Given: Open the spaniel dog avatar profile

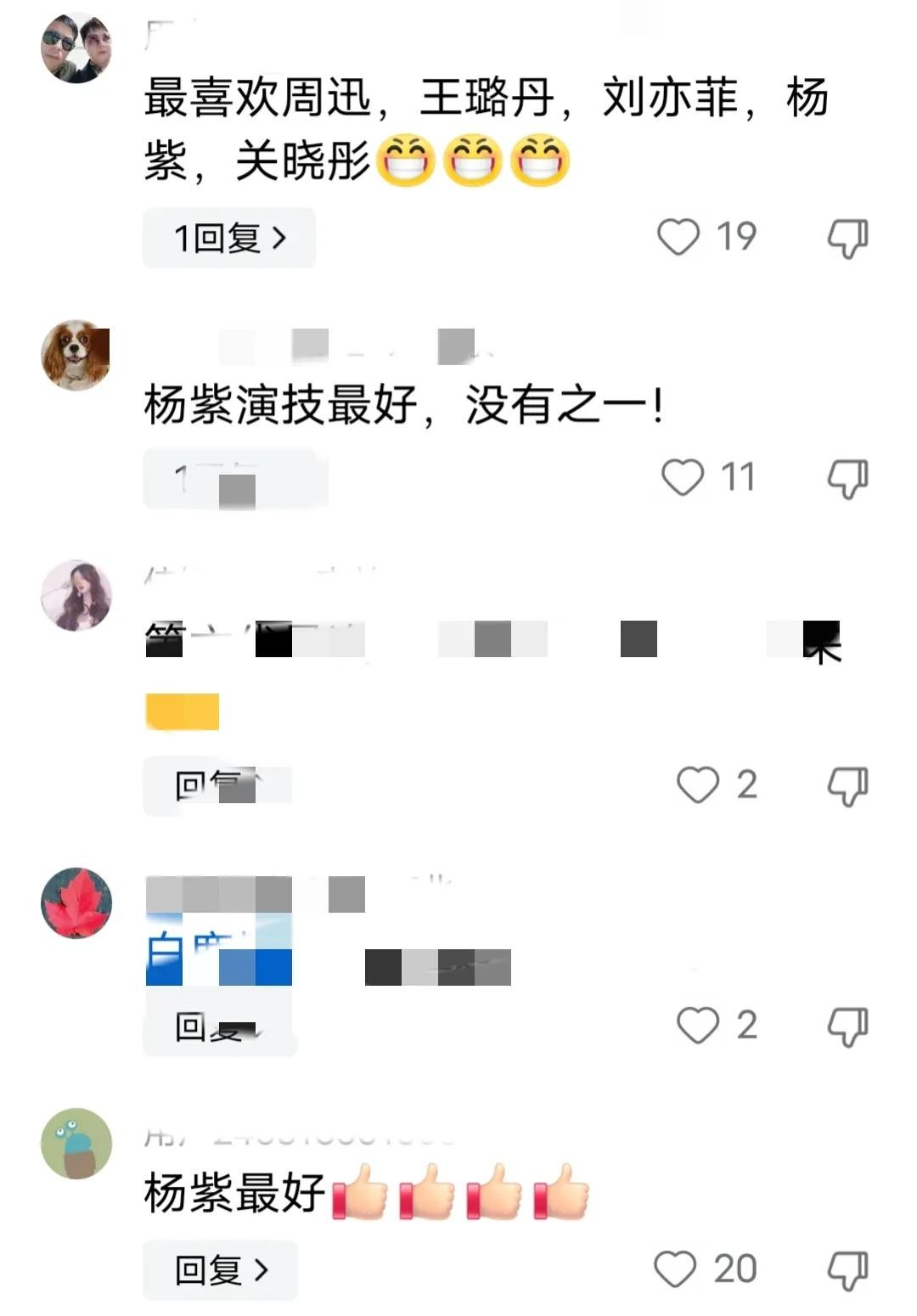Looking at the screenshot, I should 76,355.
